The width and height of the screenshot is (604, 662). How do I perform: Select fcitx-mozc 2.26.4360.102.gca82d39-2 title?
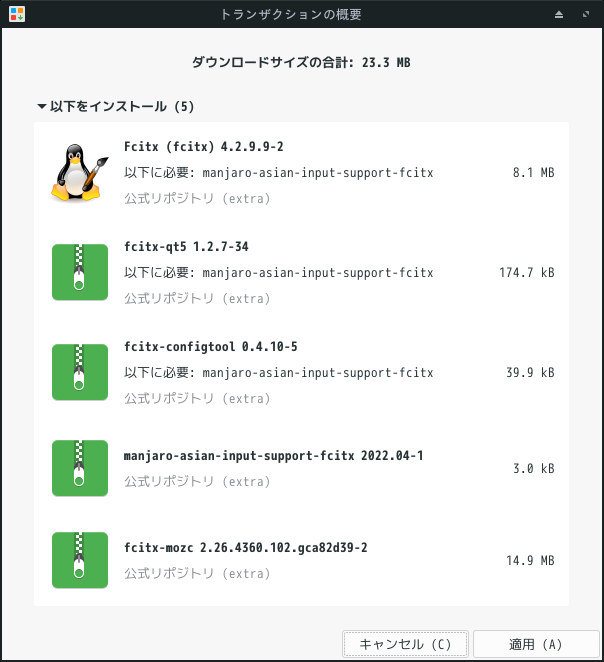click(246, 548)
